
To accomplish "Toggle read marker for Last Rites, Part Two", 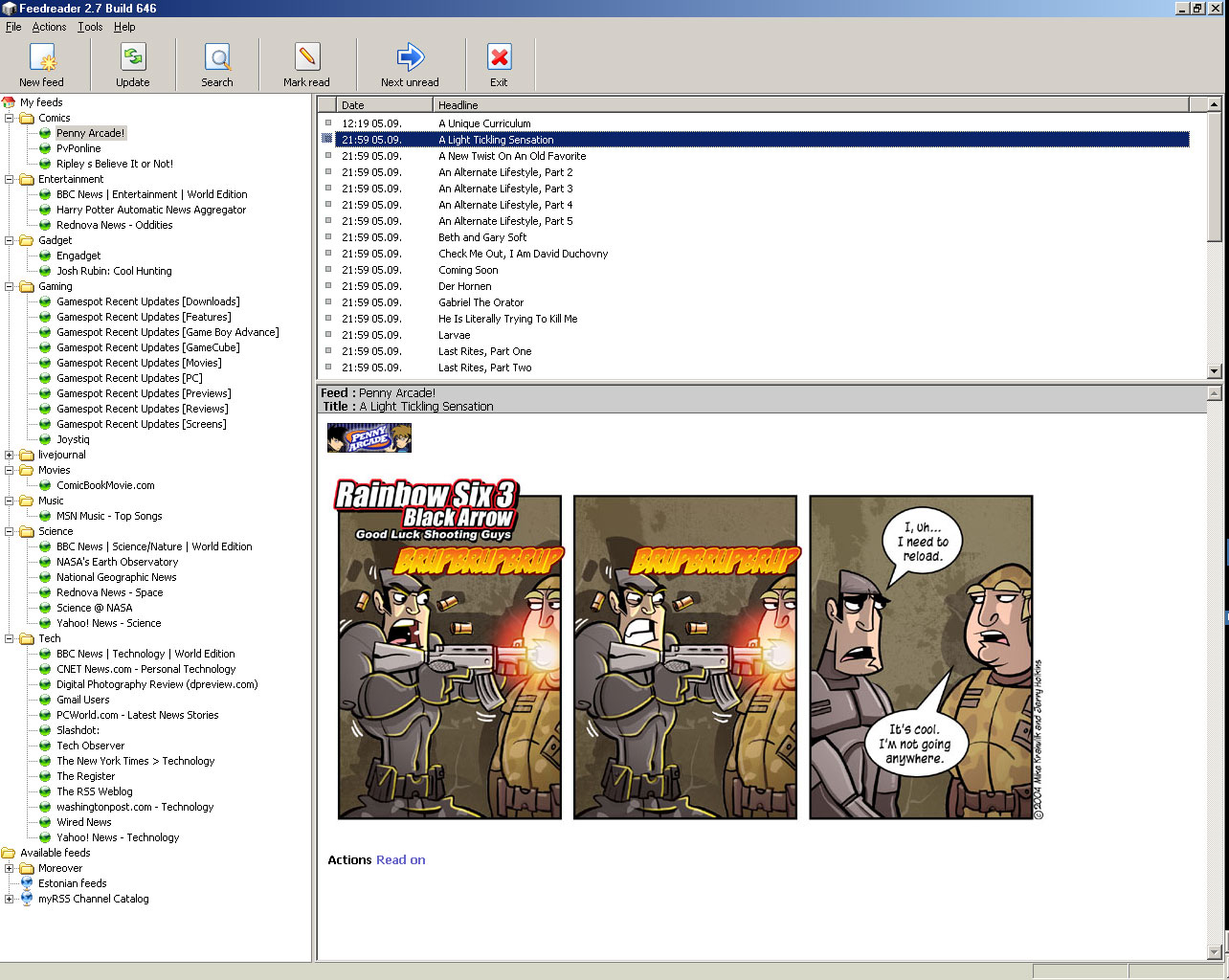I will 328,367.
